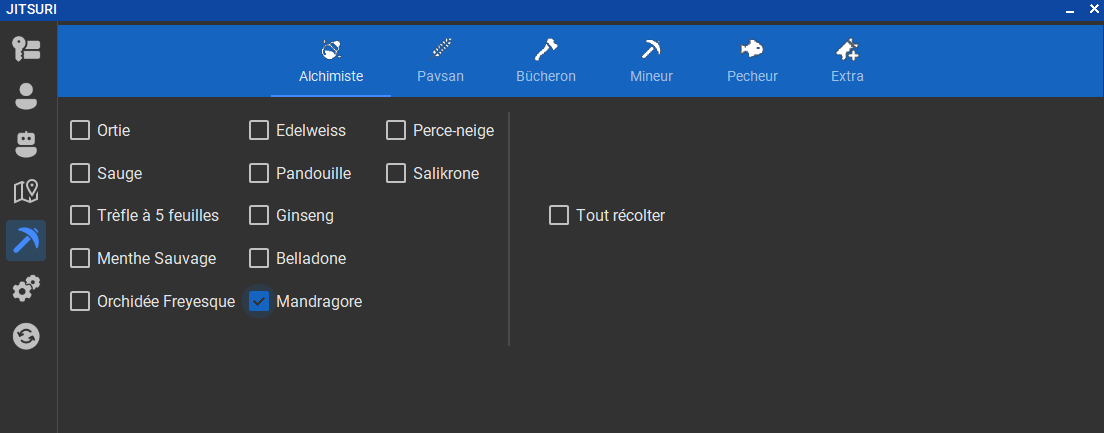Switch to the Paysan tab
Image resolution: width=1104 pixels, height=433 pixels.
(x=440, y=61)
